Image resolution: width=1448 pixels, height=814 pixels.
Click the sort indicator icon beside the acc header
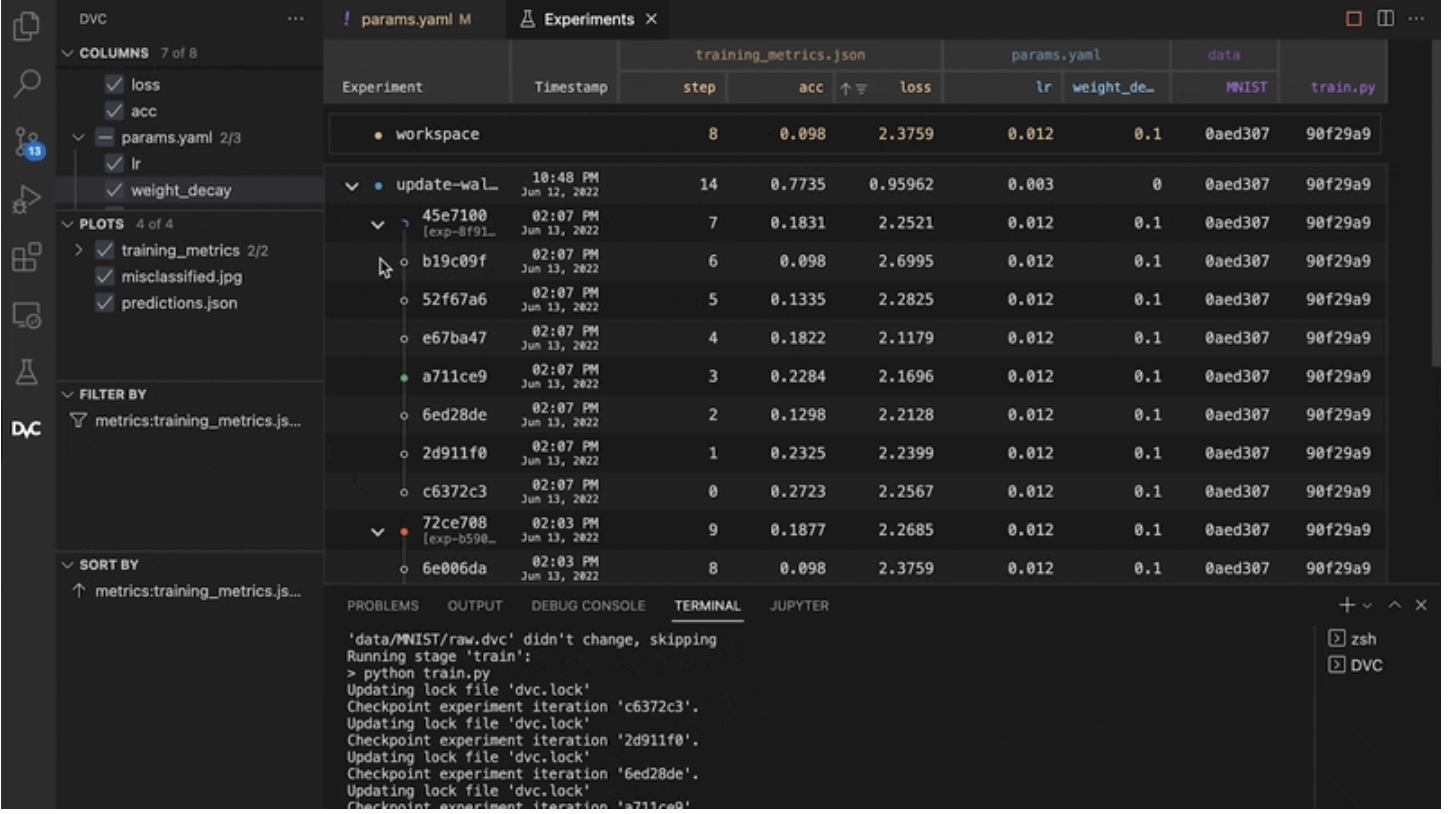tap(853, 88)
